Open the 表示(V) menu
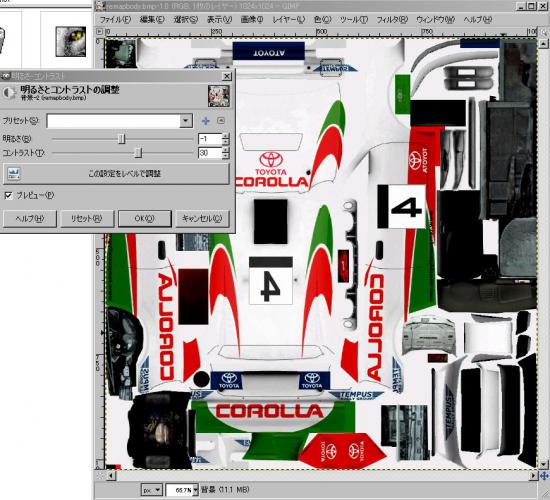Screen dimensions: 550x500 coord(219,20)
